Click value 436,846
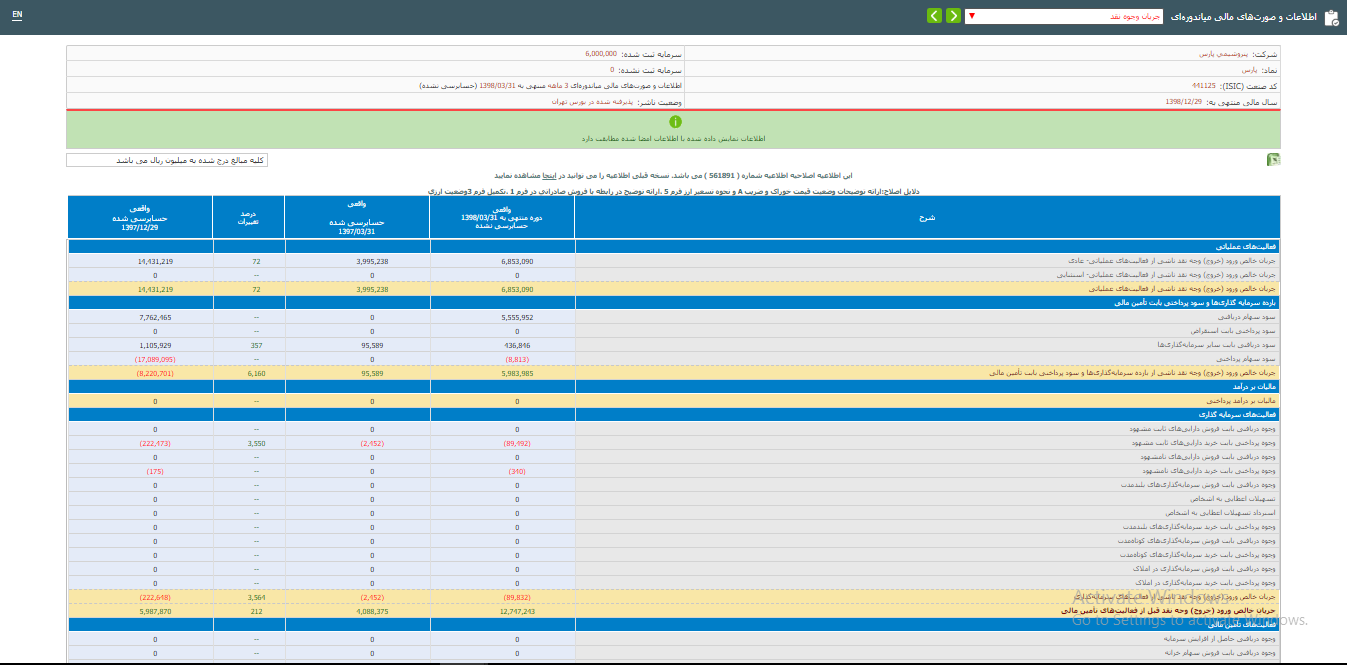1347x665 pixels. tap(517, 345)
